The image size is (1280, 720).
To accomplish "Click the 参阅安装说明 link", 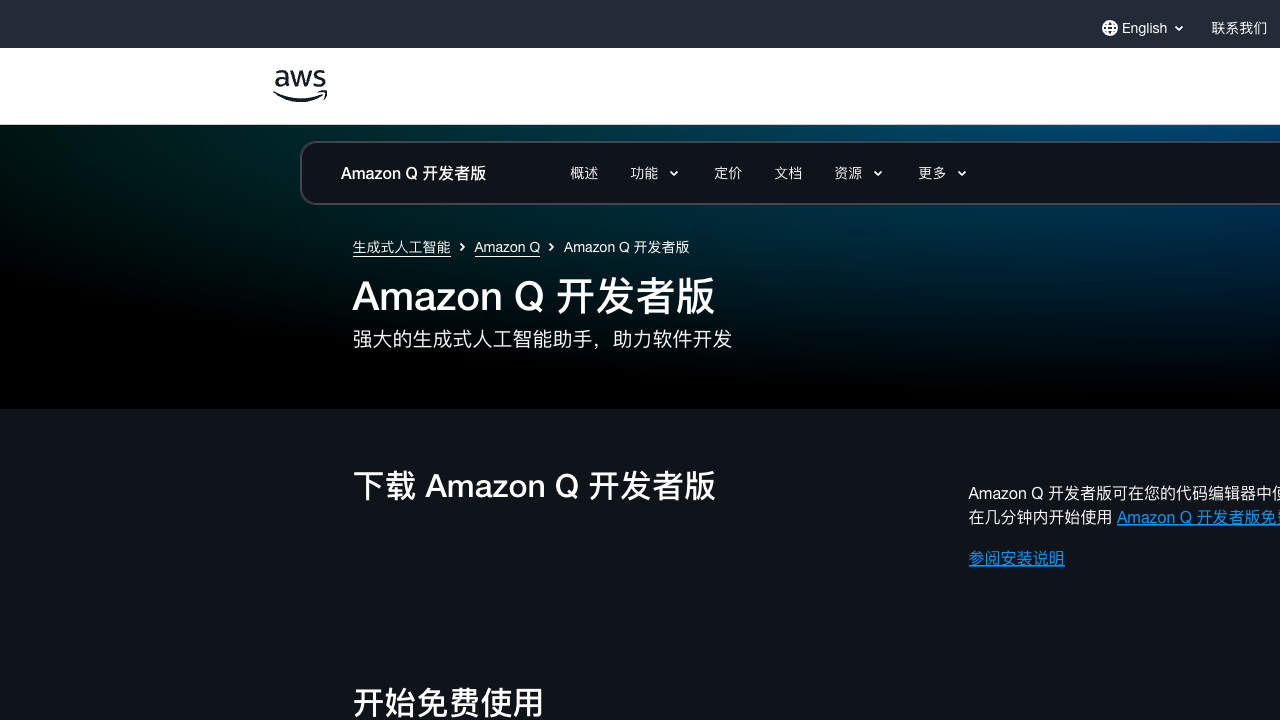I will [1017, 558].
